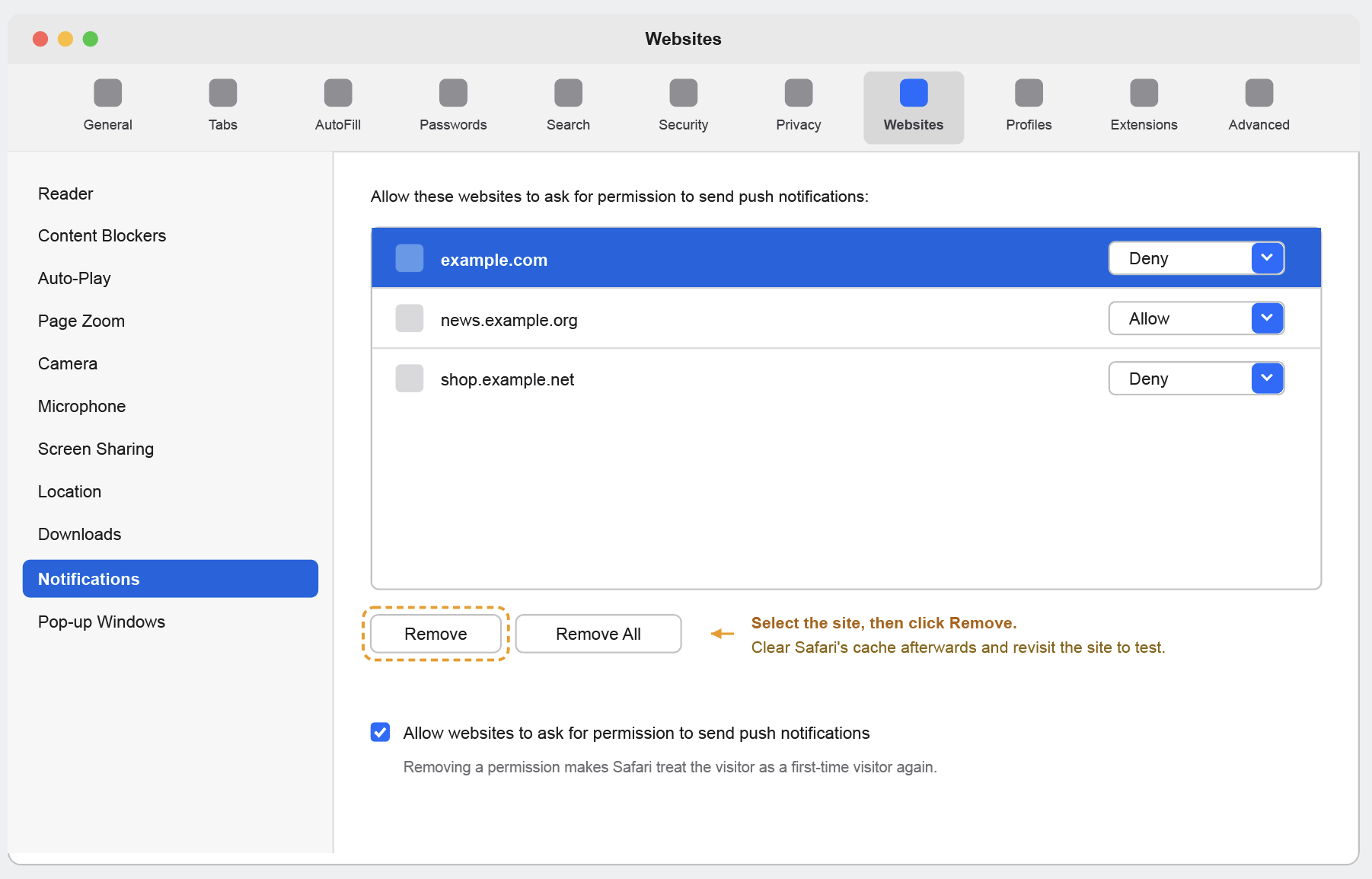Open the Privacy preferences icon
The image size is (1372, 879).
click(798, 93)
